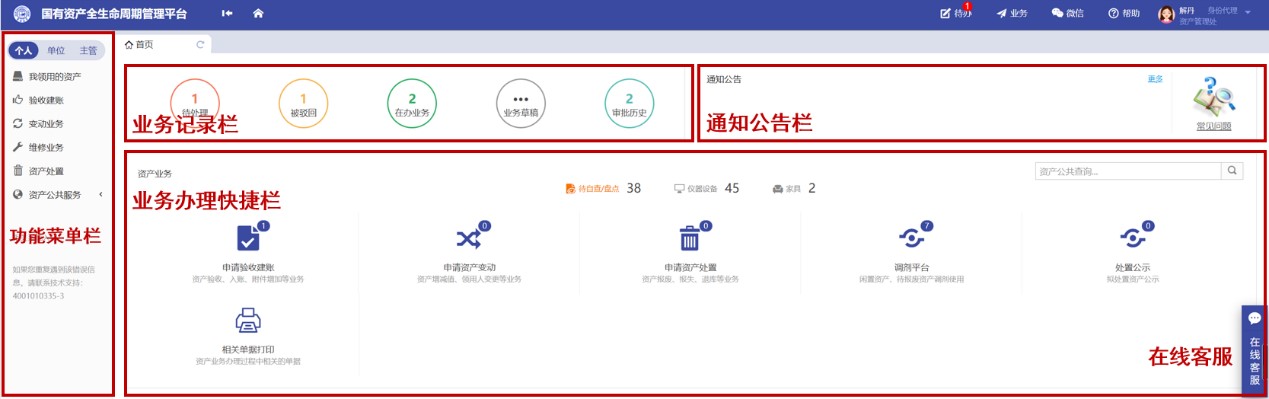Click the 申请资产变动 title text
Image resolution: width=1269 pixels, height=399 pixels.
click(x=469, y=268)
